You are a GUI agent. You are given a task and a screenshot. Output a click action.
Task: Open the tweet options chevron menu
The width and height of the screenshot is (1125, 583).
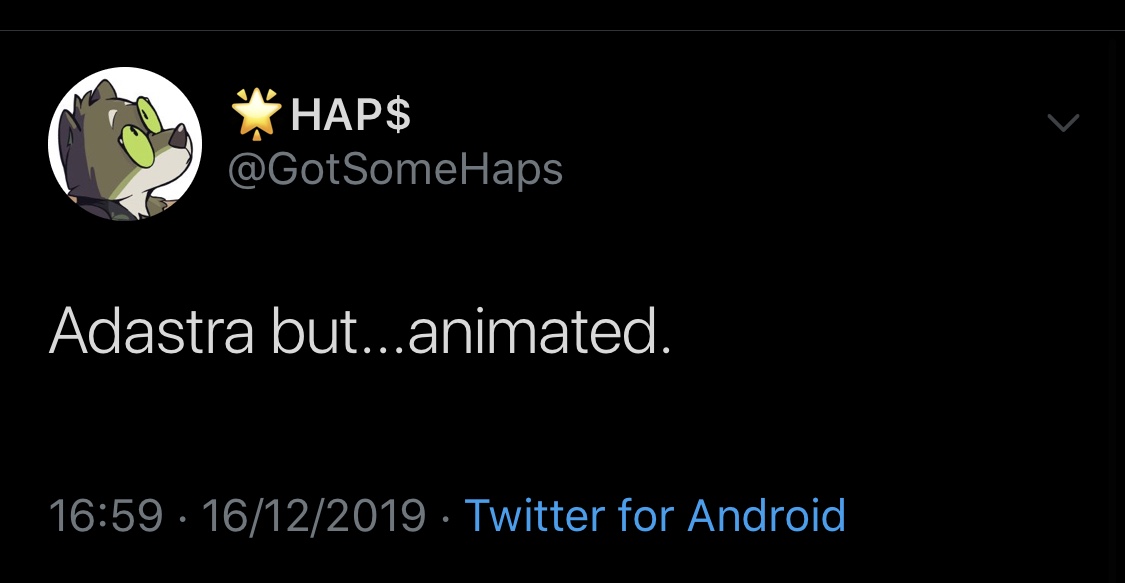point(1062,124)
